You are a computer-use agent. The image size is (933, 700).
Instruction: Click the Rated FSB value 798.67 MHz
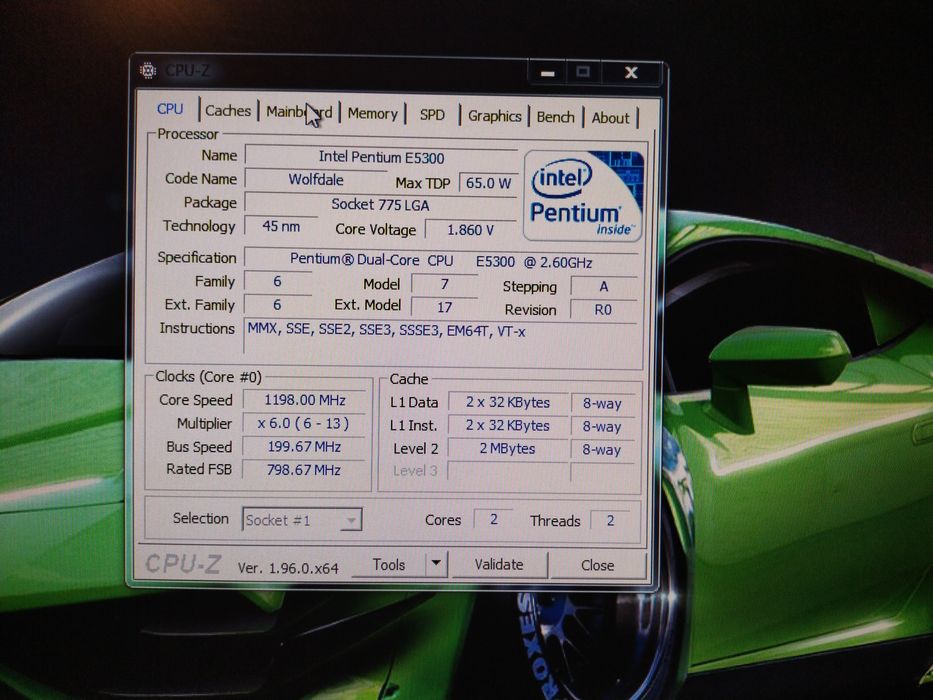click(x=303, y=470)
